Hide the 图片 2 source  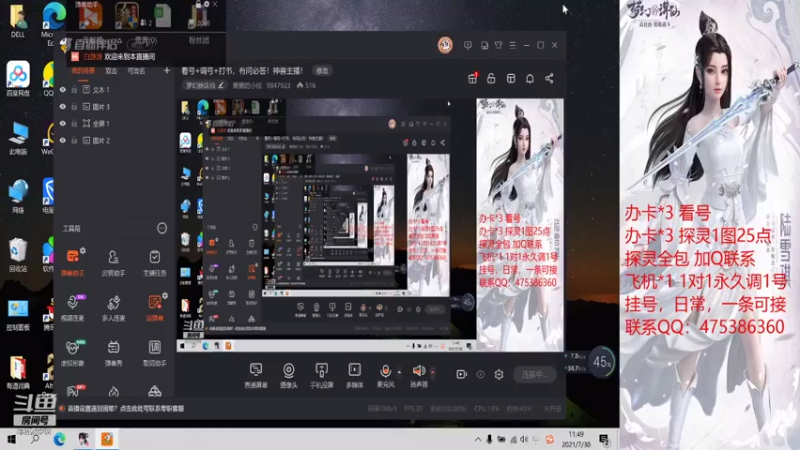[x=63, y=140]
